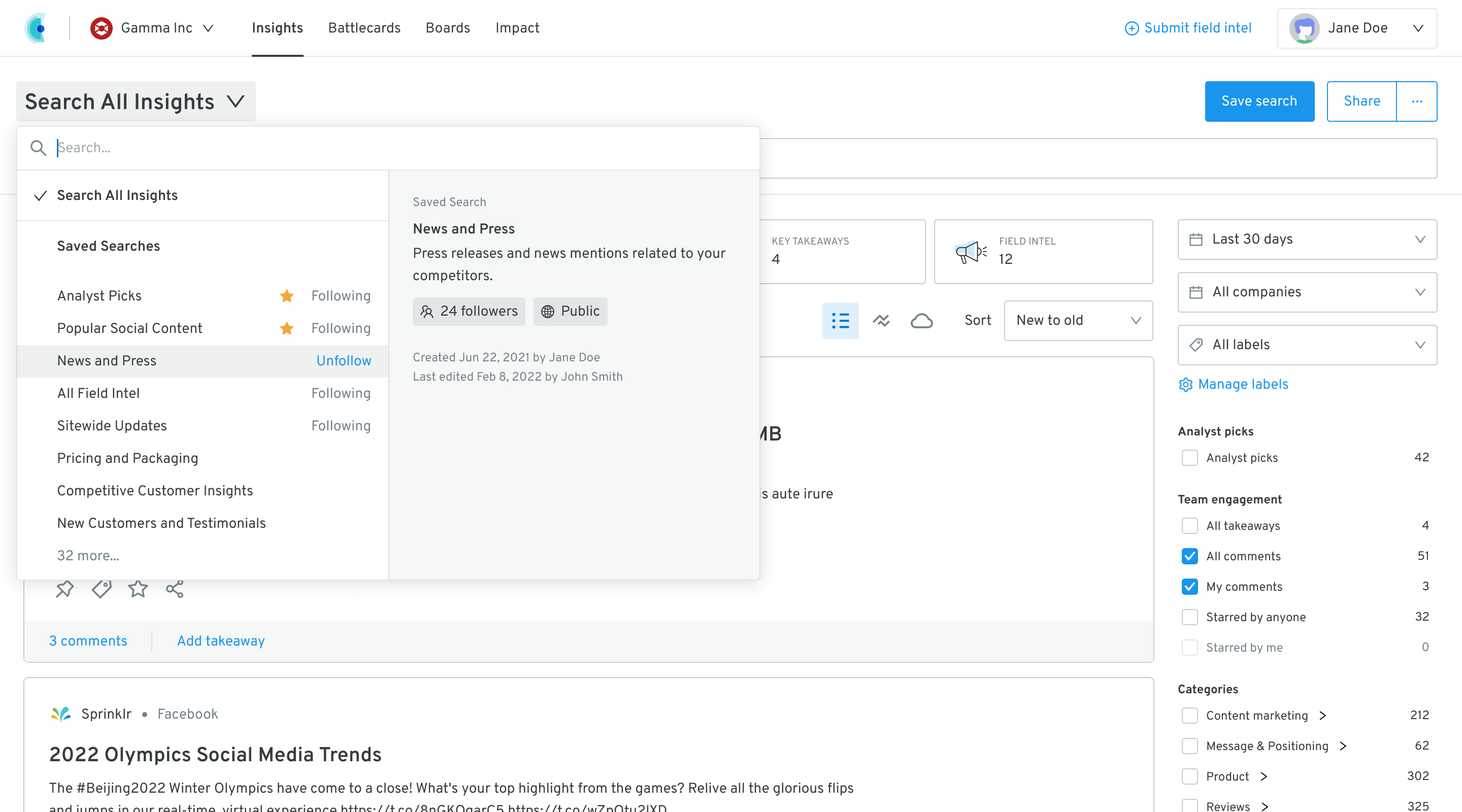Open the word cloud view icon

click(921, 321)
